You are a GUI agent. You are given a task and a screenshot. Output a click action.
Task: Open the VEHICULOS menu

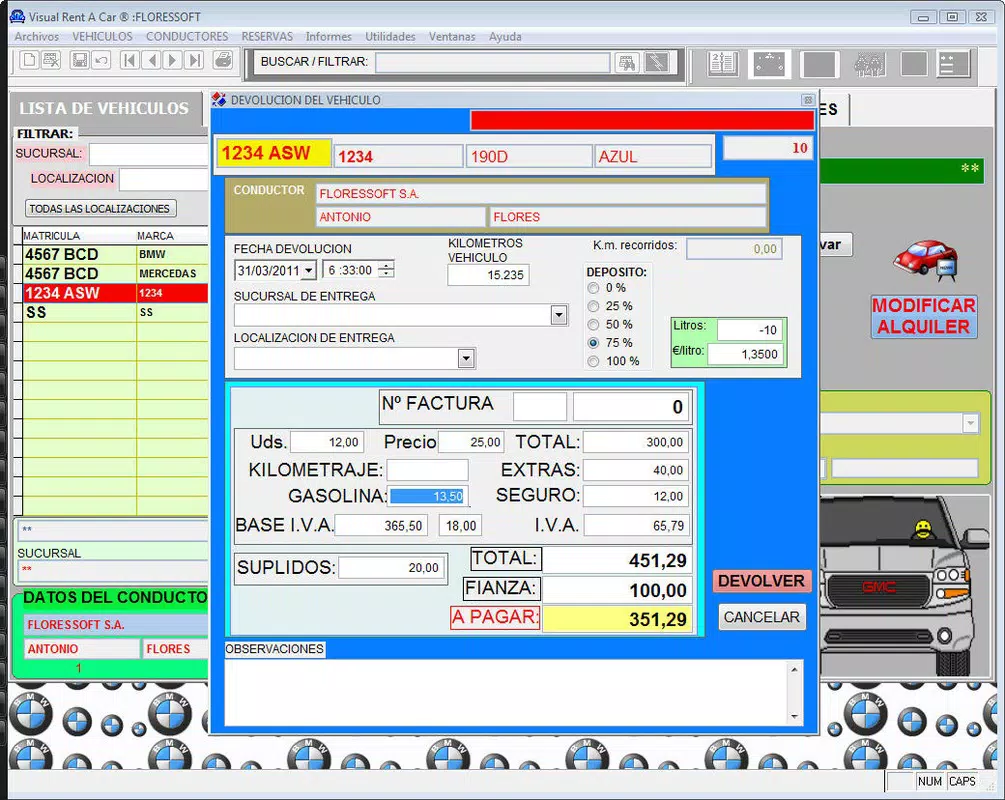(102, 37)
